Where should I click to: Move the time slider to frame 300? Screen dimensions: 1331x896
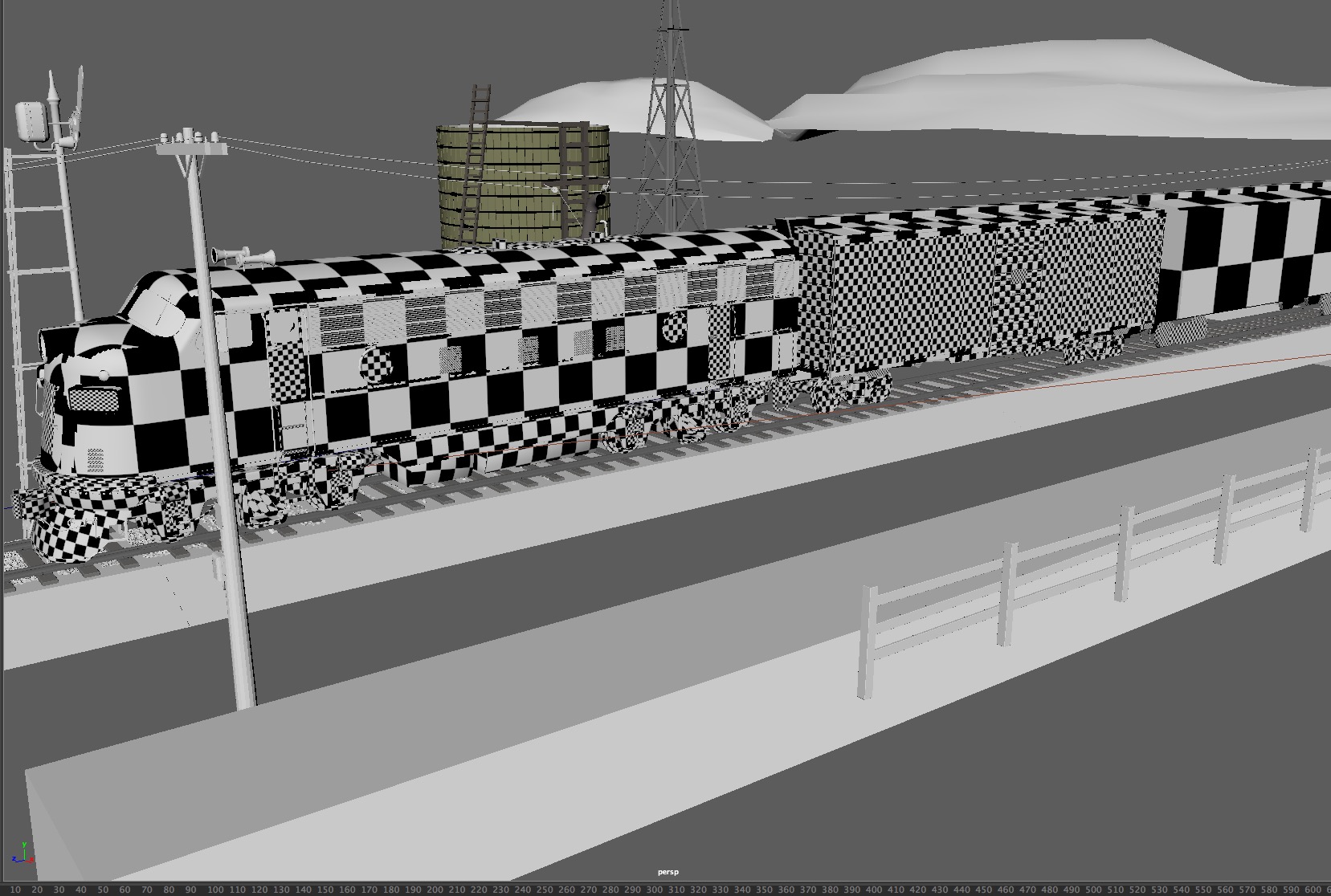tap(652, 890)
